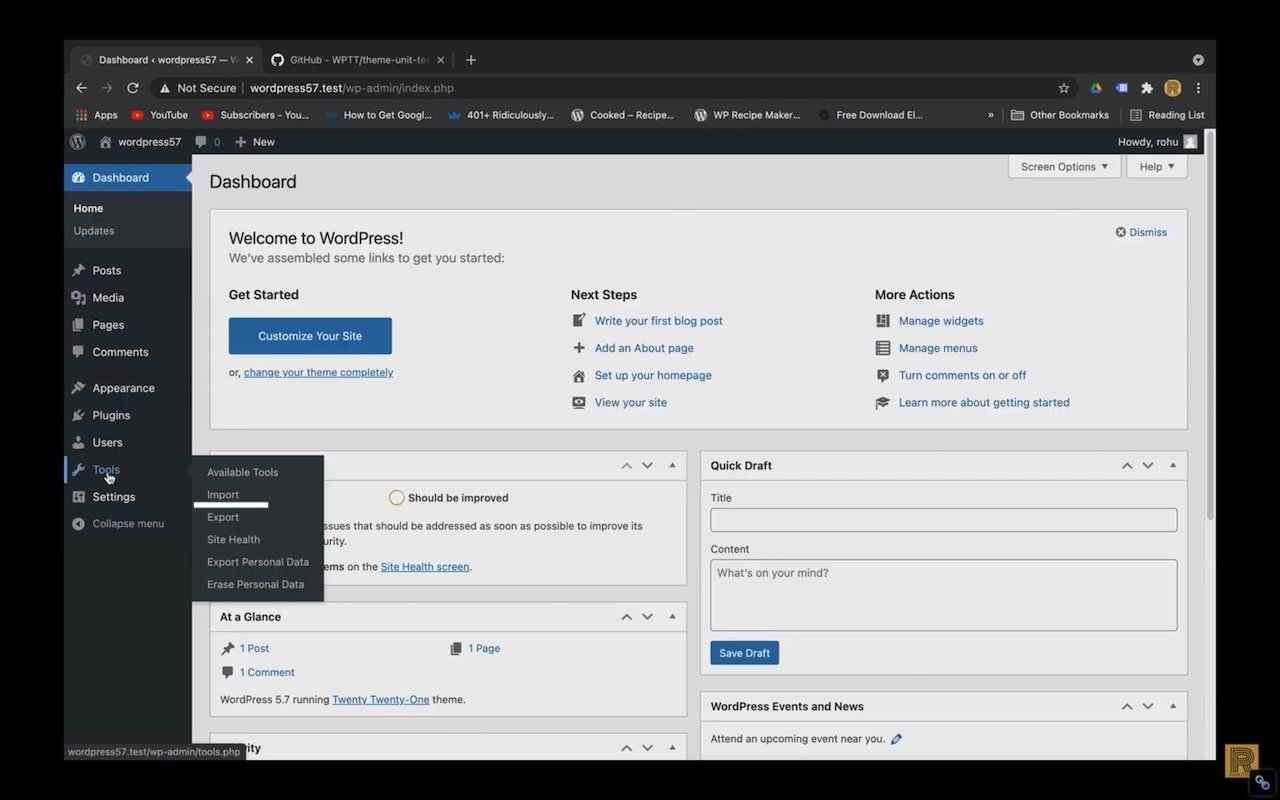The width and height of the screenshot is (1280, 800).
Task: Choose Export in the Tools submenu
Action: coord(223,518)
